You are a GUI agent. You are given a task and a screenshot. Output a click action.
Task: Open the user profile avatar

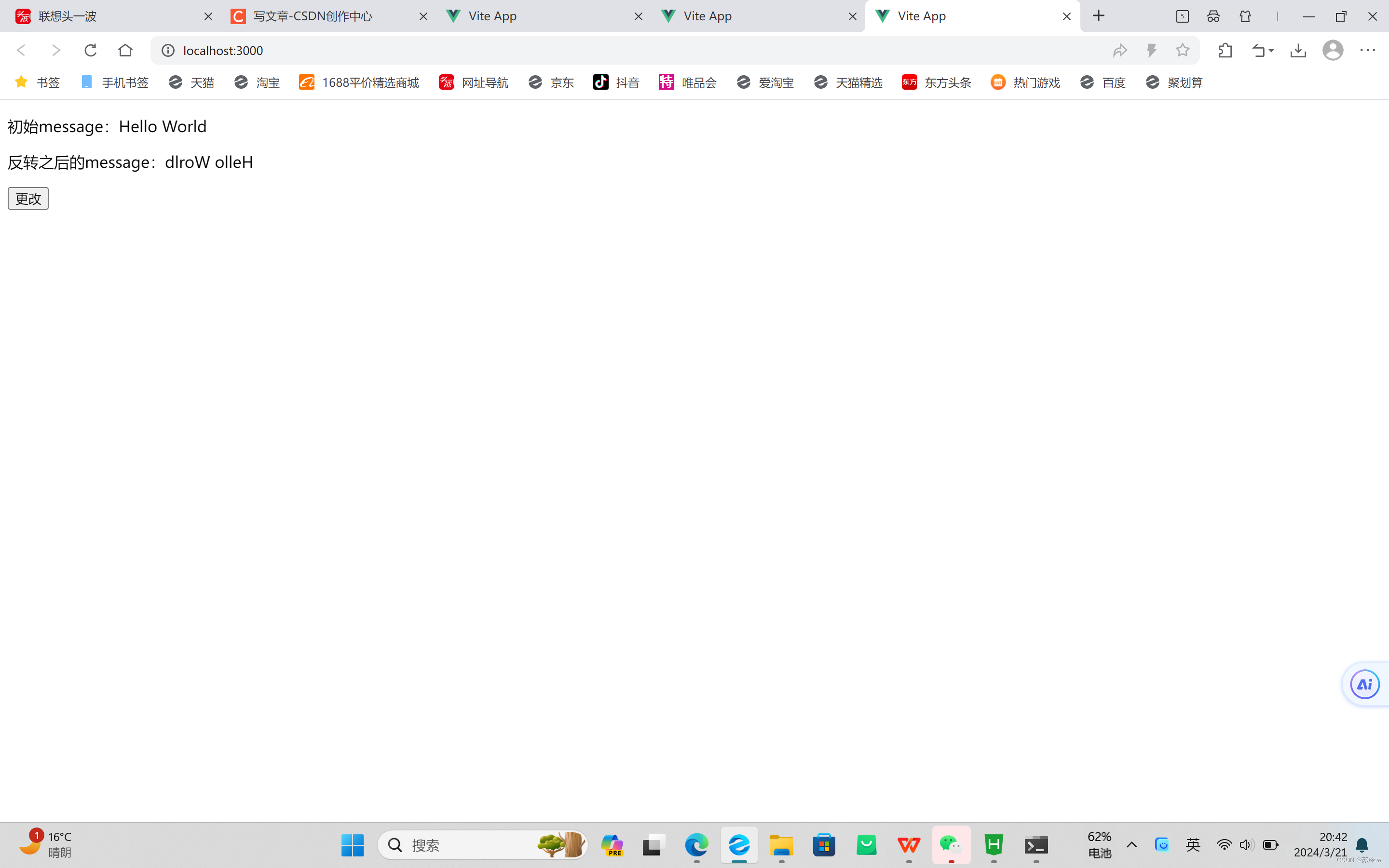tap(1332, 51)
